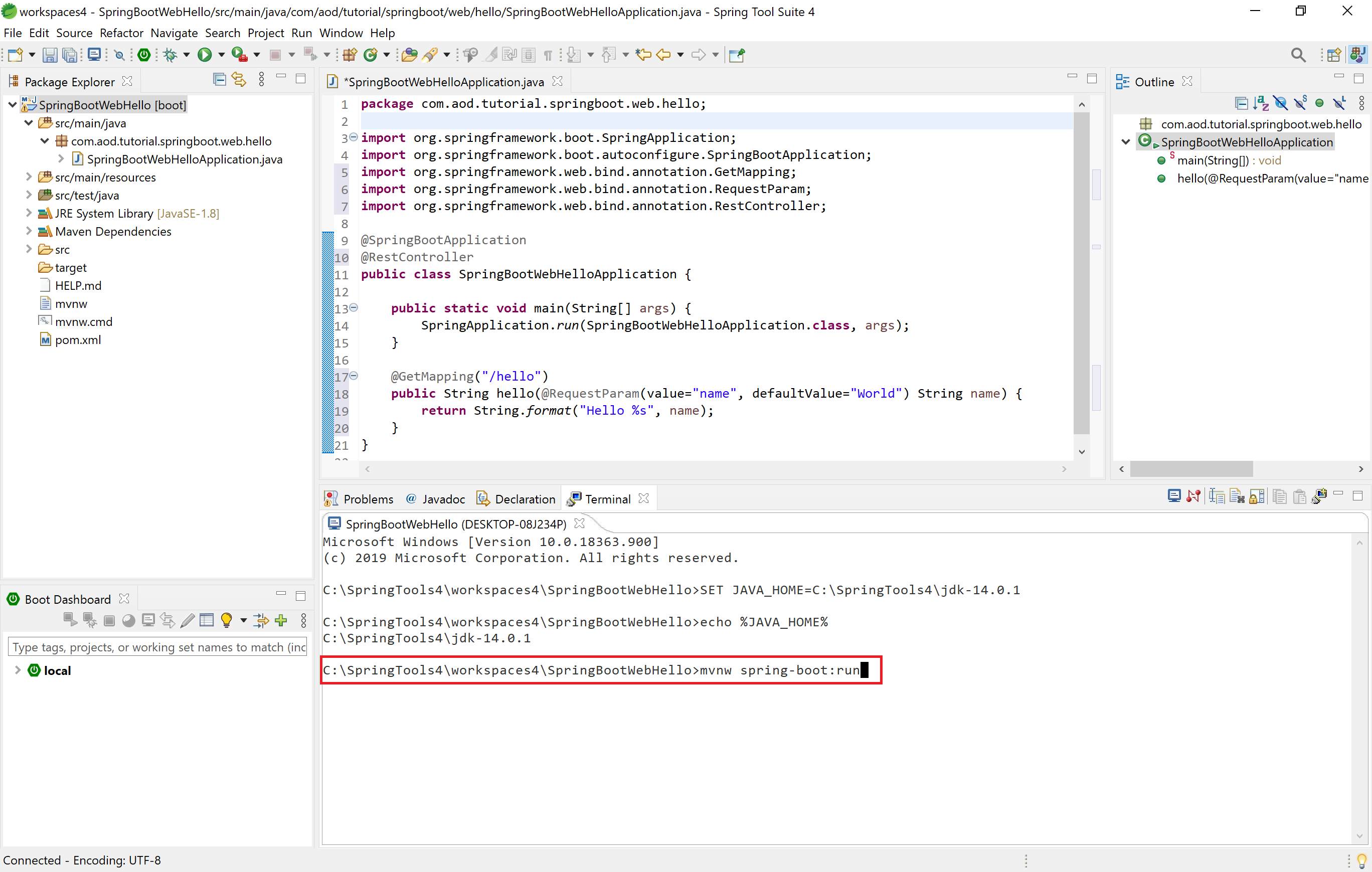Click the Back navigation yellow arrow
The image size is (1372, 872).
pyautogui.click(x=663, y=55)
